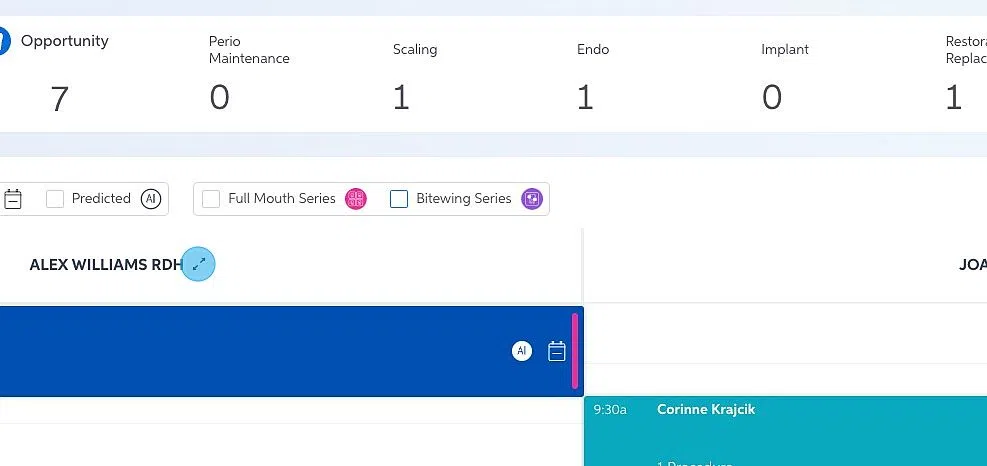
Task: Tick the Bitewing Series checkbox
Action: pos(399,199)
